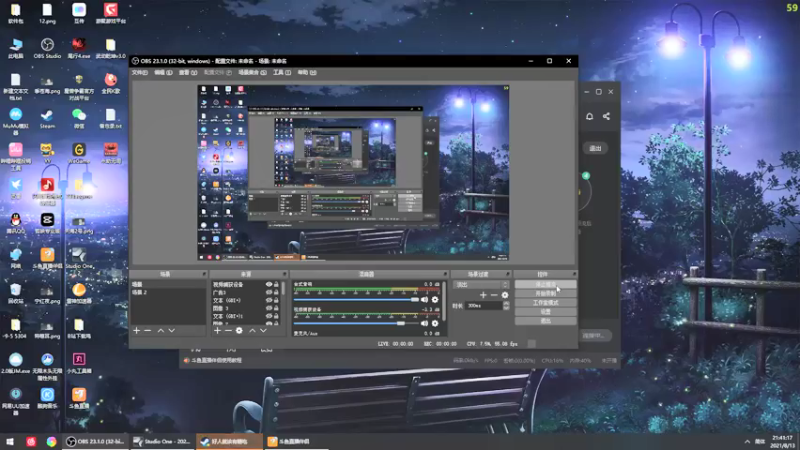
Task: Move source down with arrow in Sources panel
Action: 264,331
